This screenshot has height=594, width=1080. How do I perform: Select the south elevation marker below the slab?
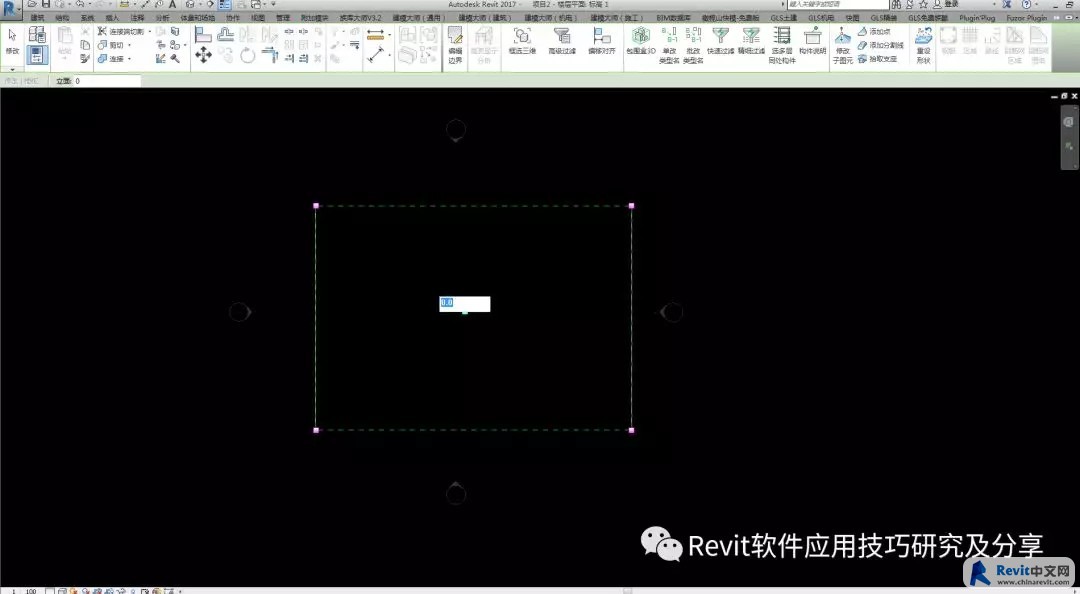456,493
